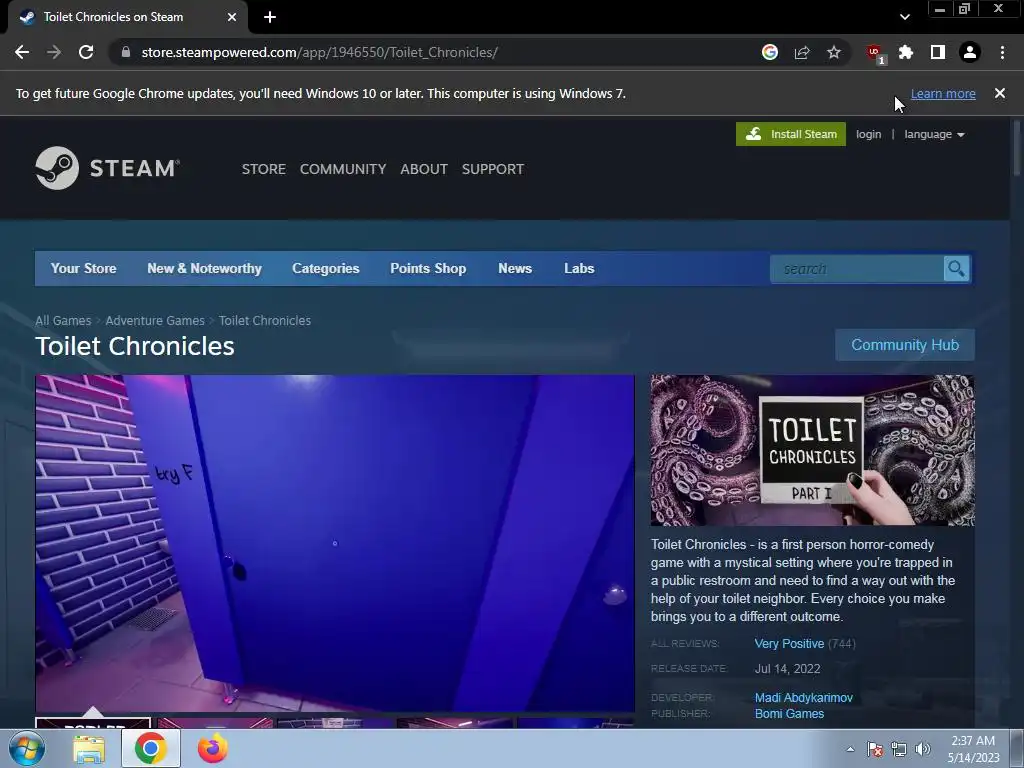Expand the language dropdown
The height and width of the screenshot is (768, 1024).
pyautogui.click(x=934, y=134)
